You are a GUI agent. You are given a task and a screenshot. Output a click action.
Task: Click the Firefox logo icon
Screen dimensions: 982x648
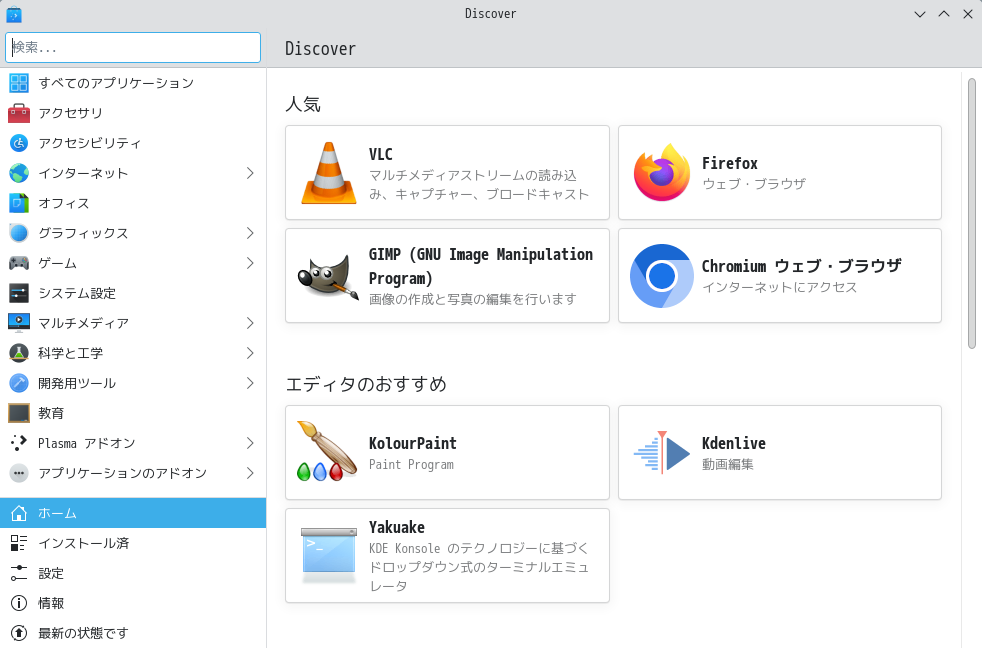coord(662,173)
